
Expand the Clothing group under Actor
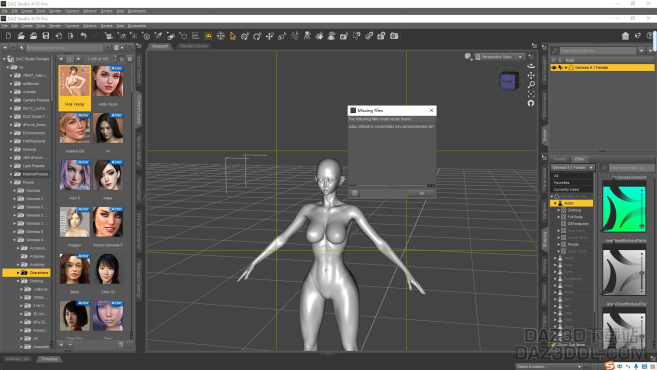click(559, 210)
